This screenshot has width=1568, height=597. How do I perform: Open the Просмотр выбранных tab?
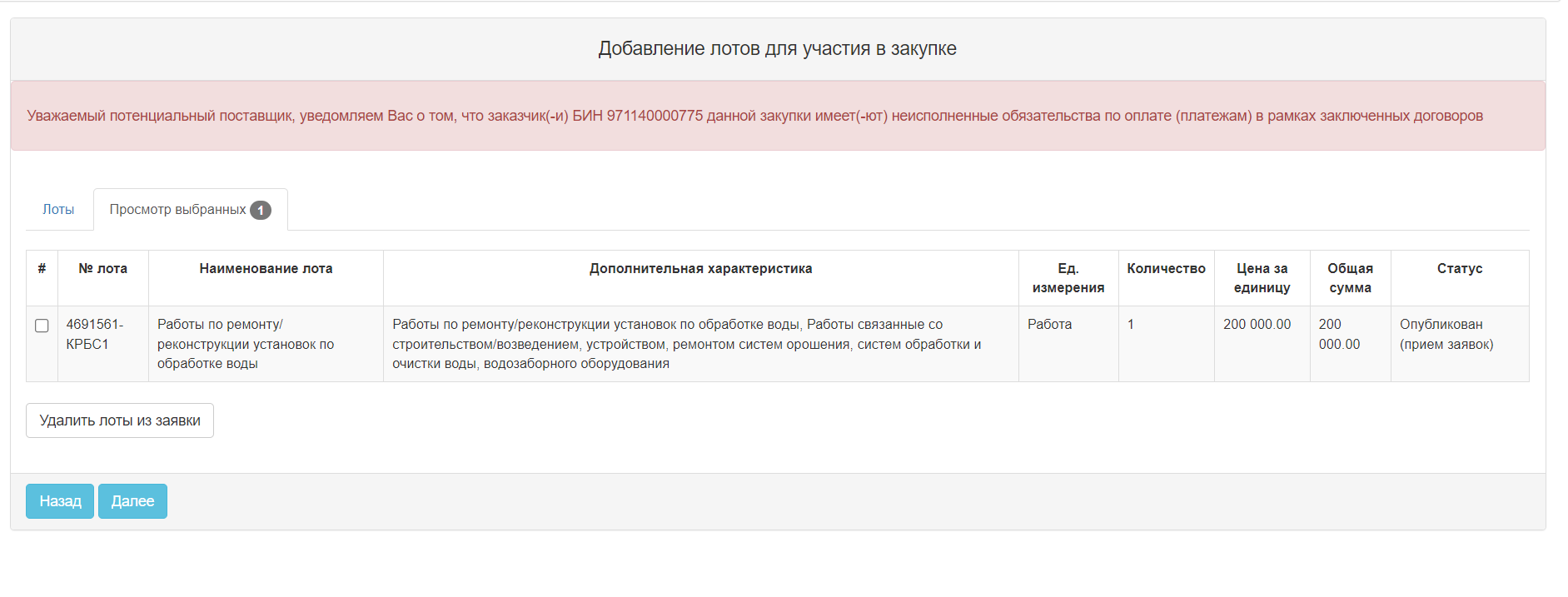[x=177, y=210]
